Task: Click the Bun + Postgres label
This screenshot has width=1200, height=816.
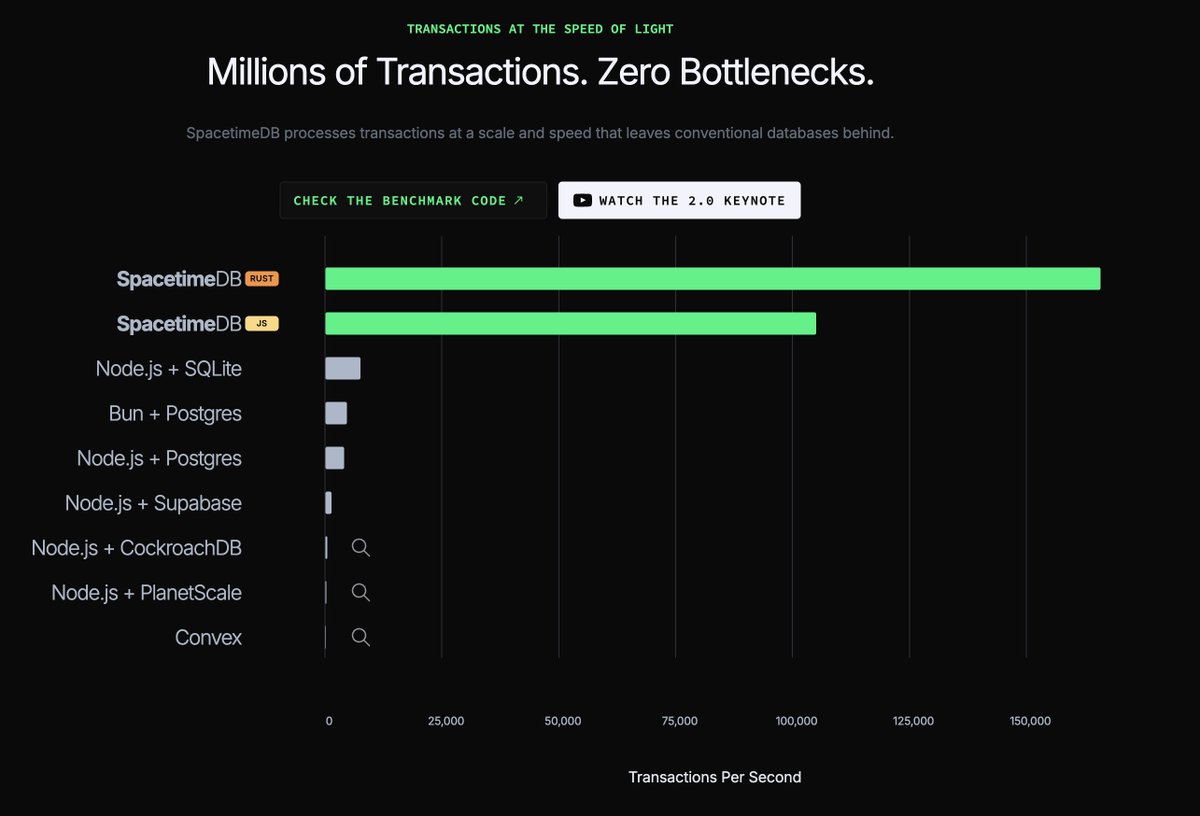Action: pos(175,413)
